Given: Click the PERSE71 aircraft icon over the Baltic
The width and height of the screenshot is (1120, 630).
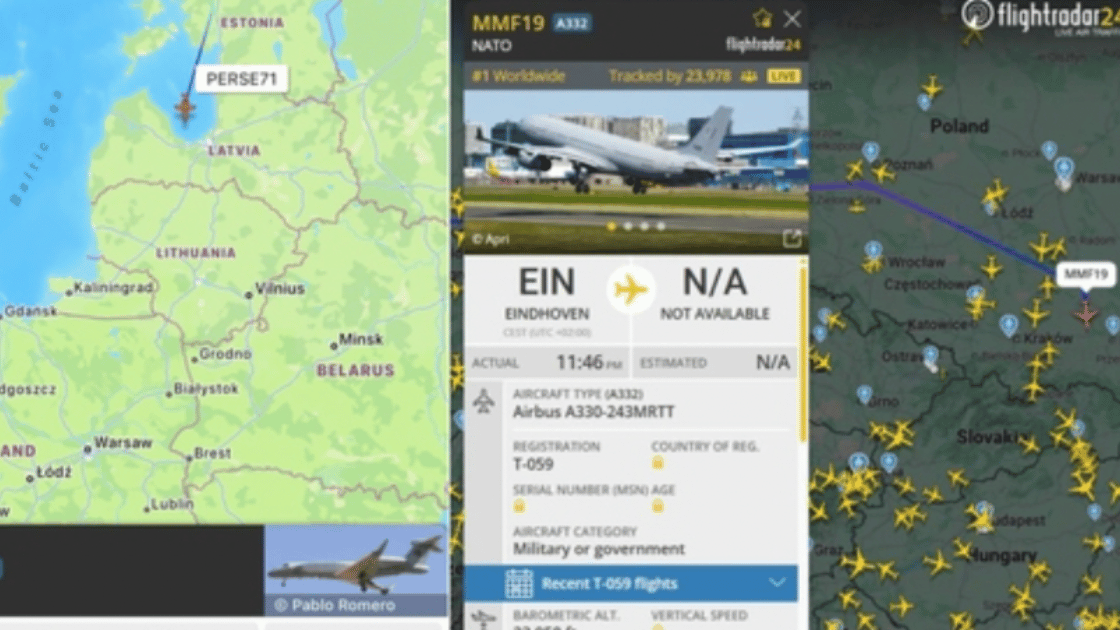Looking at the screenshot, I should tap(186, 108).
